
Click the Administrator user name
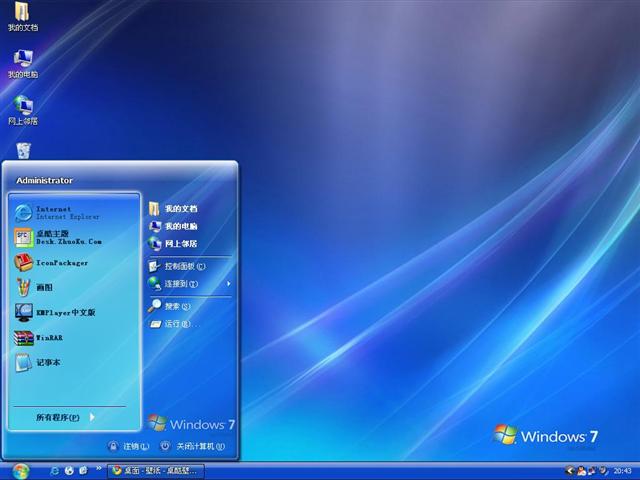(44, 180)
